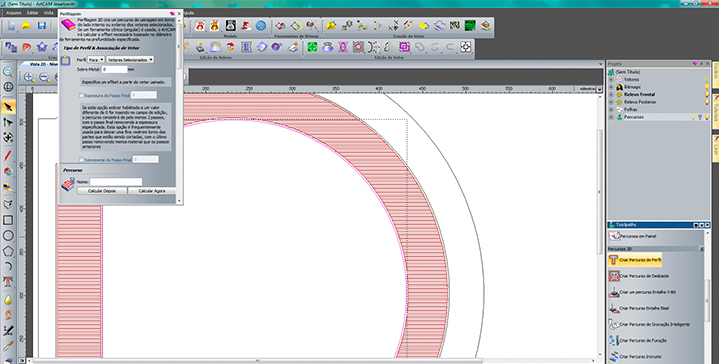Click the pink help book icon in Perfilagem
The image size is (719, 364).
[68, 25]
